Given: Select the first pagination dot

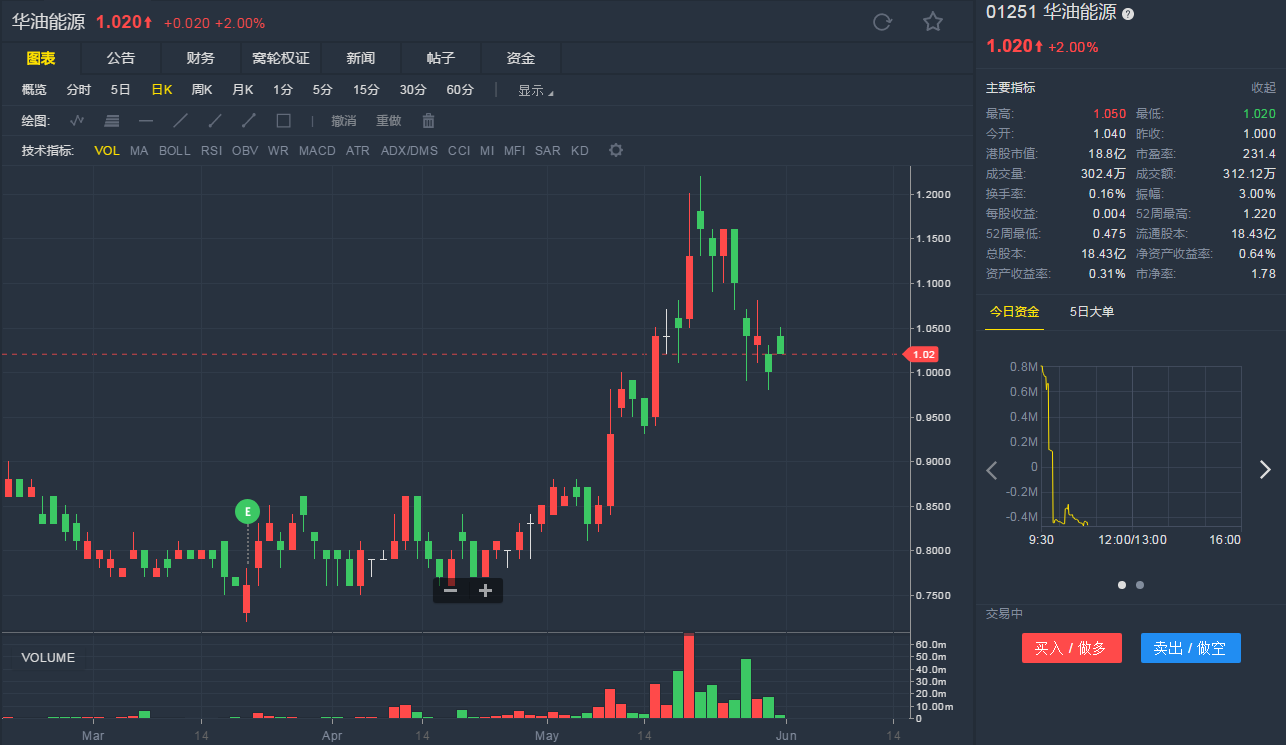Looking at the screenshot, I should 1122,585.
